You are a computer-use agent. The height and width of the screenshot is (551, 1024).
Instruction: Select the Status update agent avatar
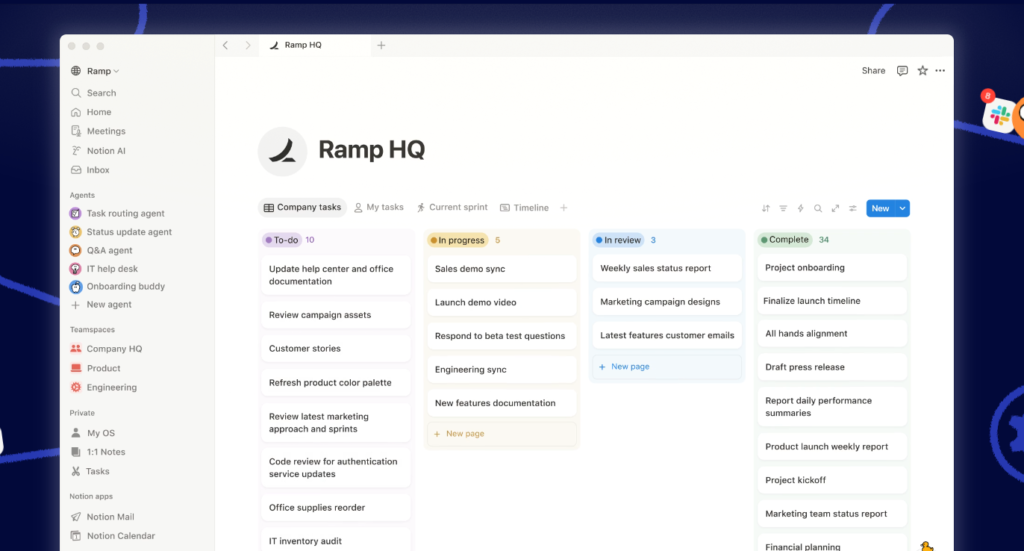(x=76, y=232)
